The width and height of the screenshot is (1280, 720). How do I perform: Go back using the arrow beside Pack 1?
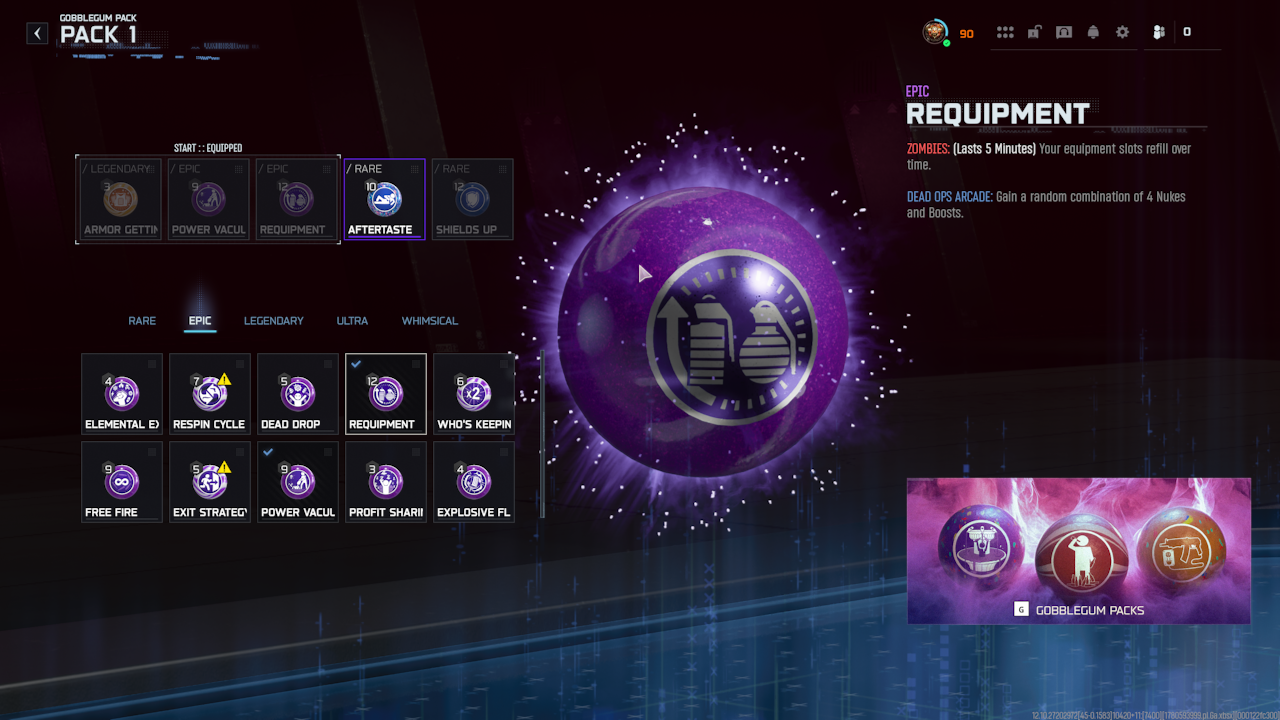[37, 33]
